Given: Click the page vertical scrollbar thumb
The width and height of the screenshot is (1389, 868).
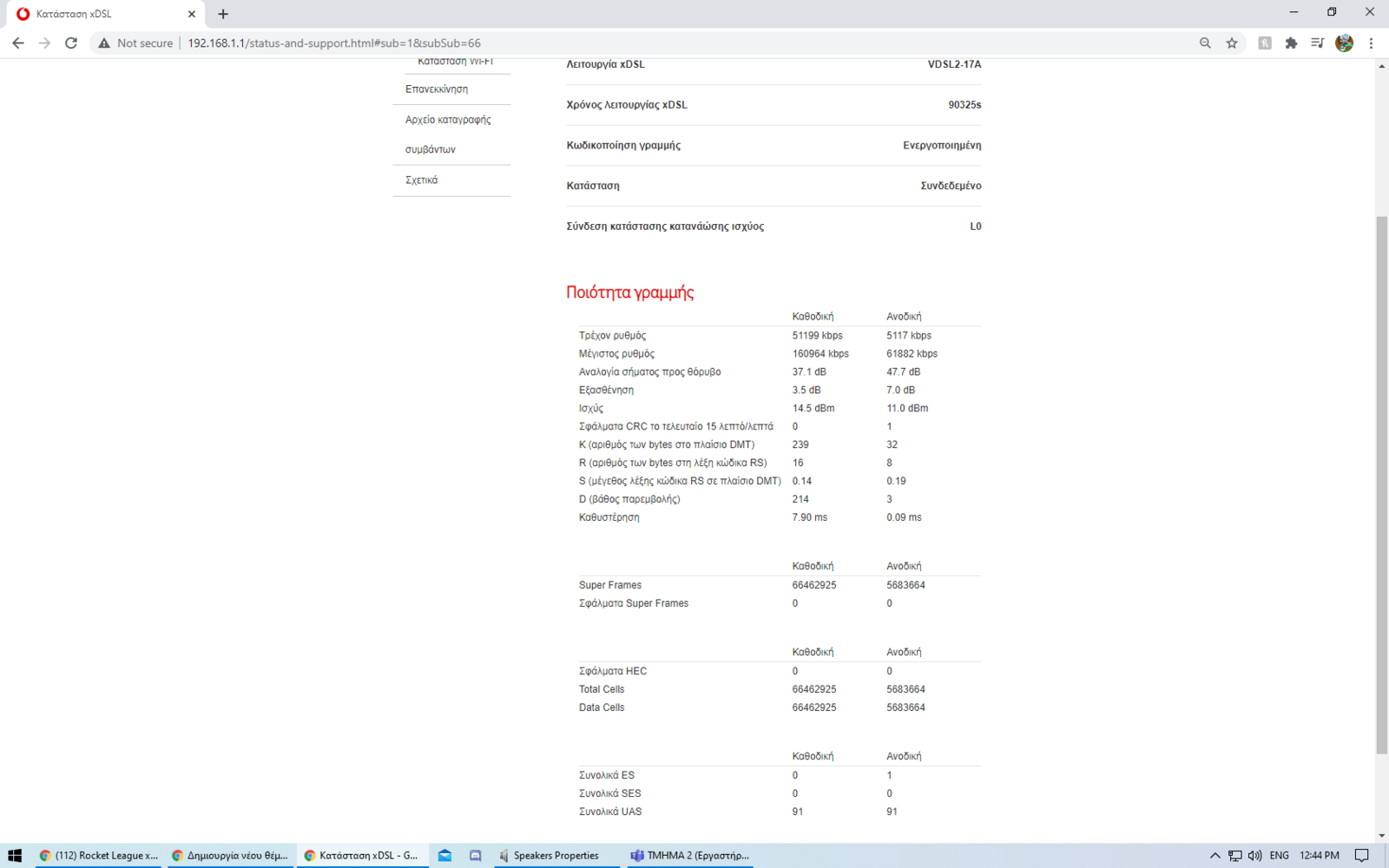Looking at the screenshot, I should coord(1382,485).
